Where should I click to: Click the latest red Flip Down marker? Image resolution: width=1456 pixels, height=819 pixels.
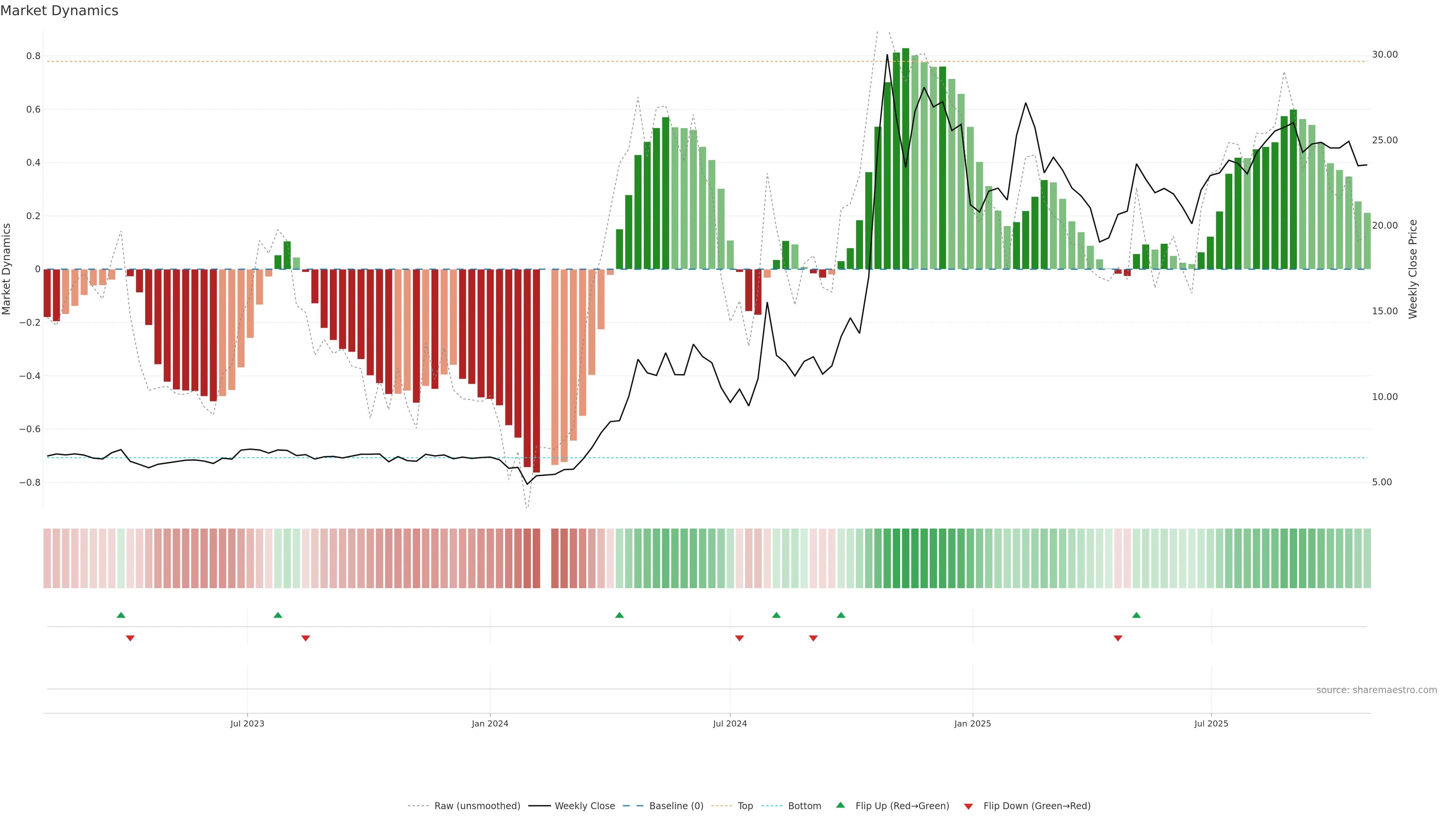1117,638
